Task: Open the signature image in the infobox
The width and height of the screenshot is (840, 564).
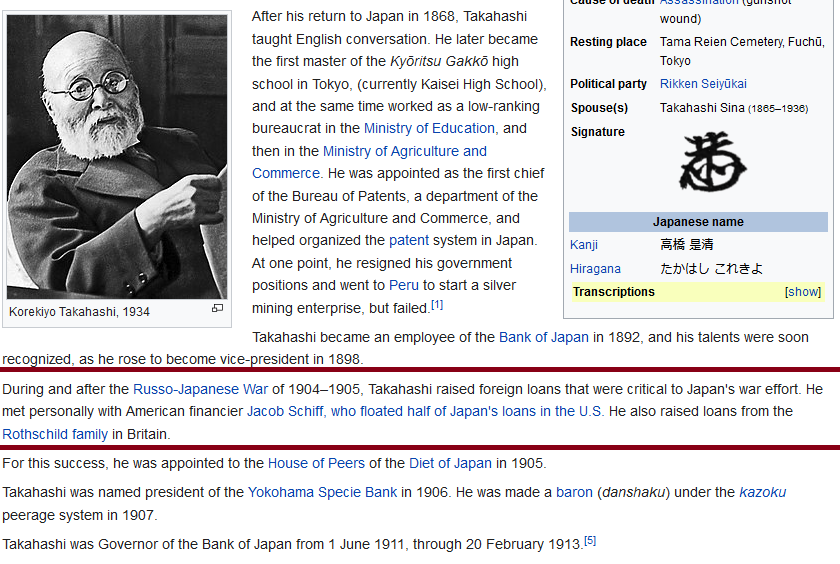Action: [x=712, y=162]
